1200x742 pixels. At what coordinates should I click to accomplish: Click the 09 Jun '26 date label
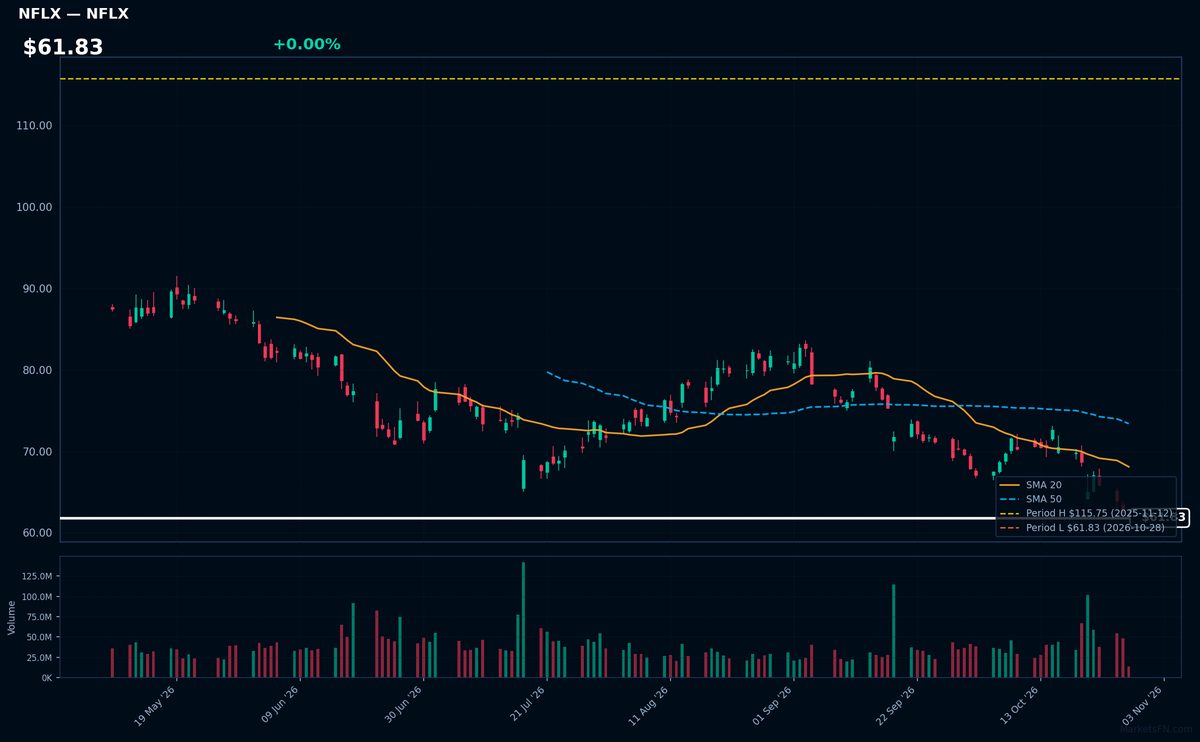click(279, 705)
